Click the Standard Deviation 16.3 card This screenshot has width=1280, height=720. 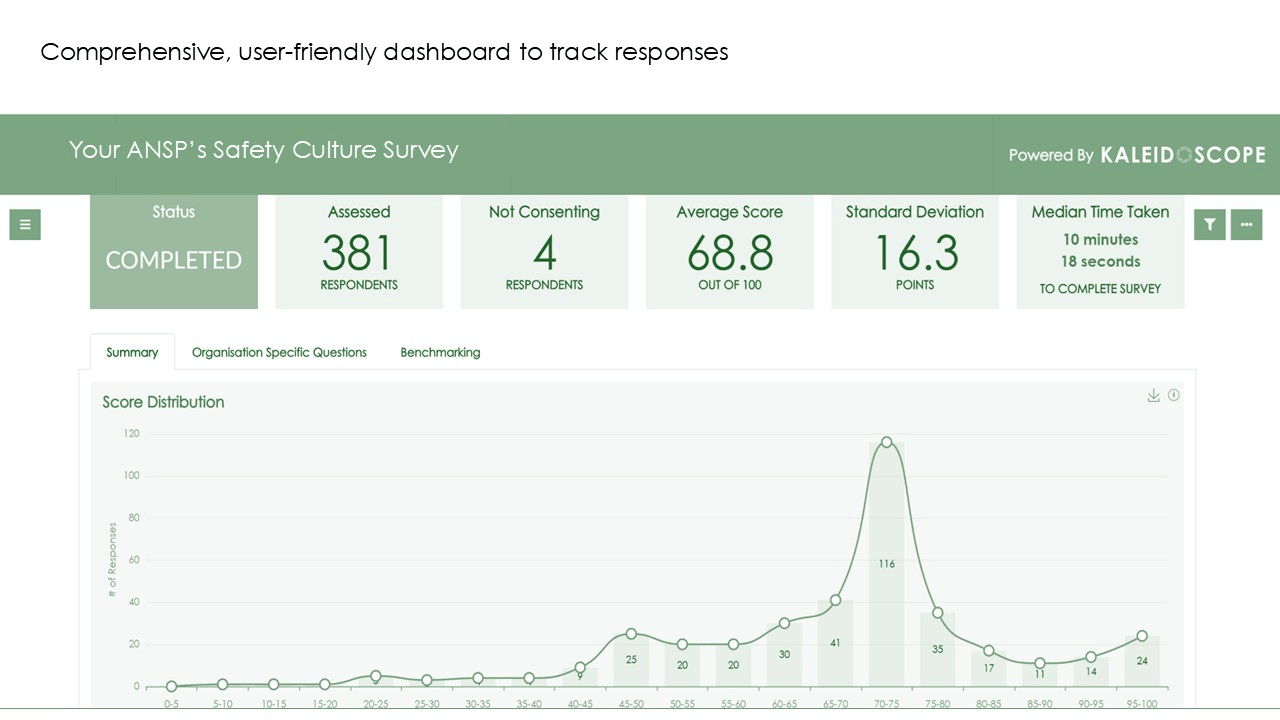[x=915, y=251]
